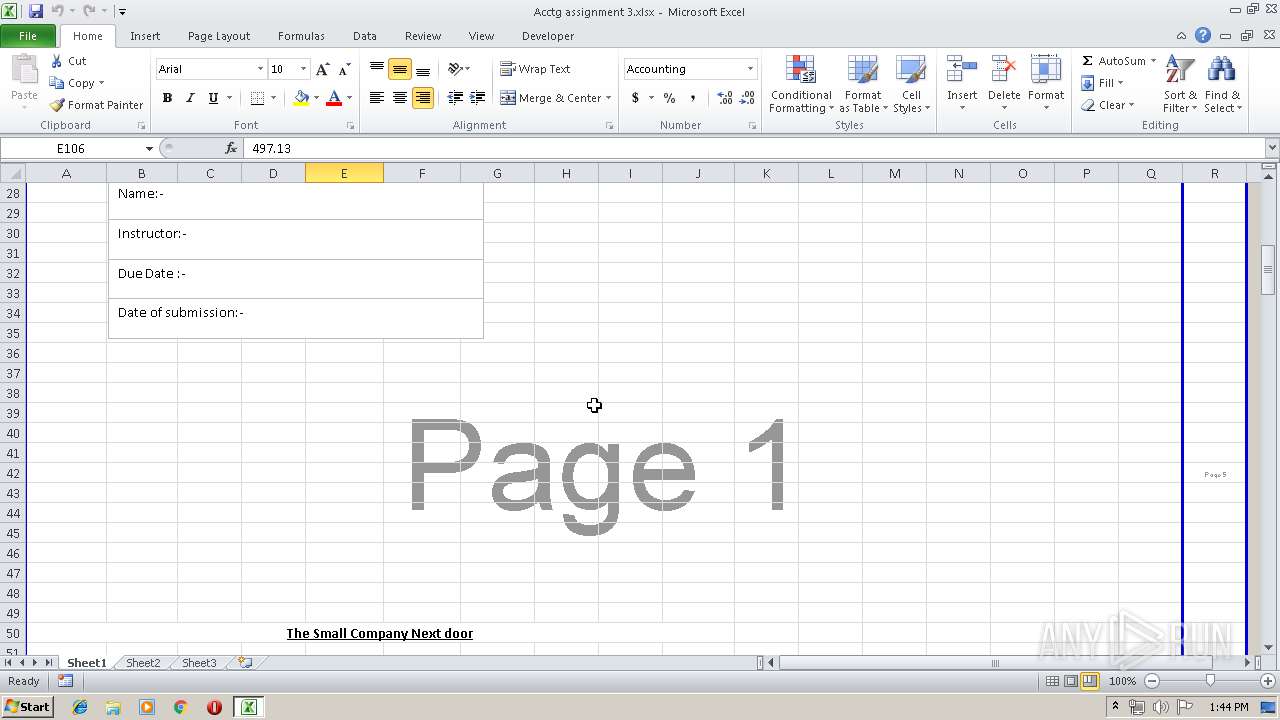Move the zoom slider handle
The width and height of the screenshot is (1280, 720).
(x=1210, y=681)
